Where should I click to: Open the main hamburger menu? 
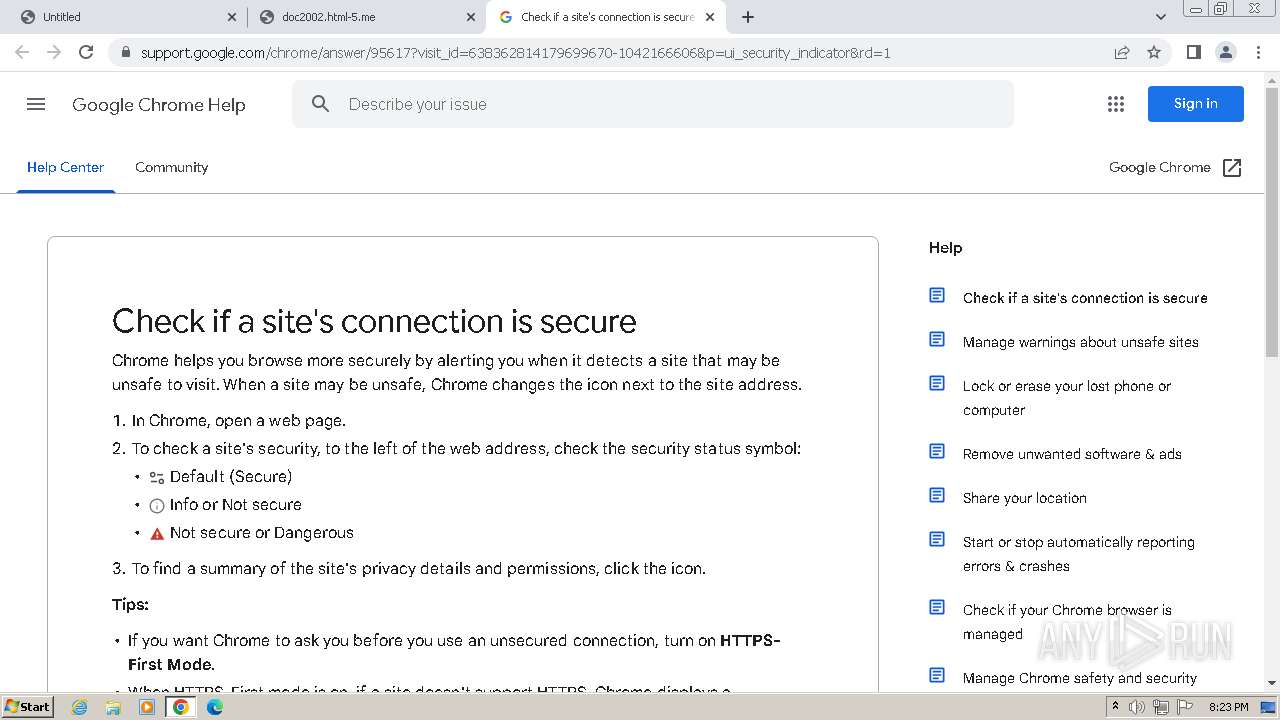pos(36,104)
